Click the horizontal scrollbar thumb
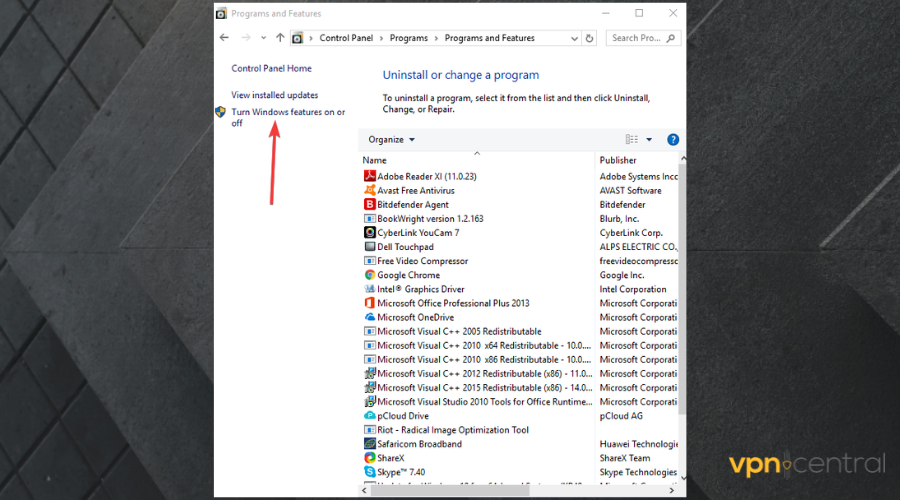This screenshot has height=500, width=900. pos(449,491)
